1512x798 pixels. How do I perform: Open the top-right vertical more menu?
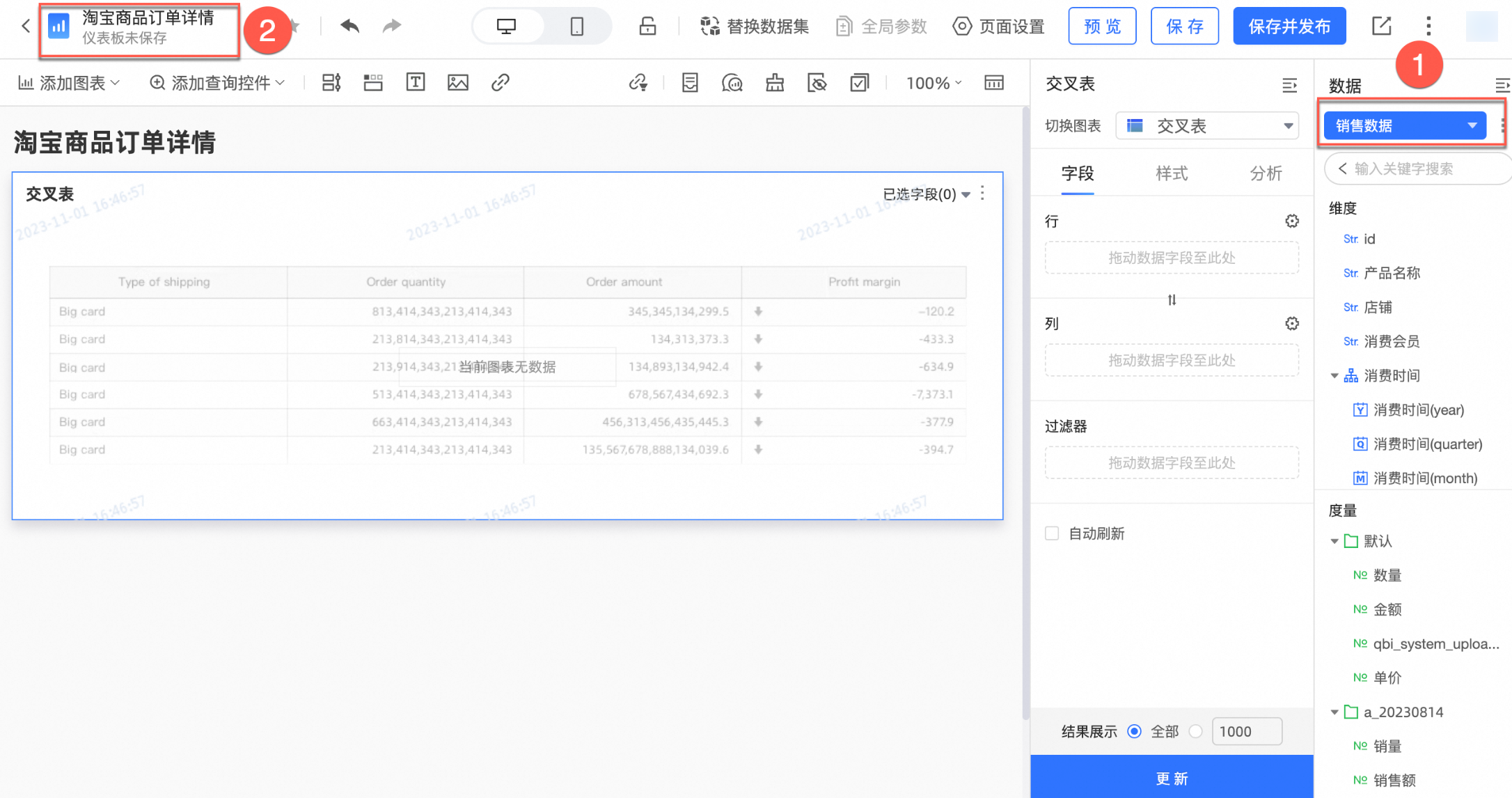coord(1428,26)
